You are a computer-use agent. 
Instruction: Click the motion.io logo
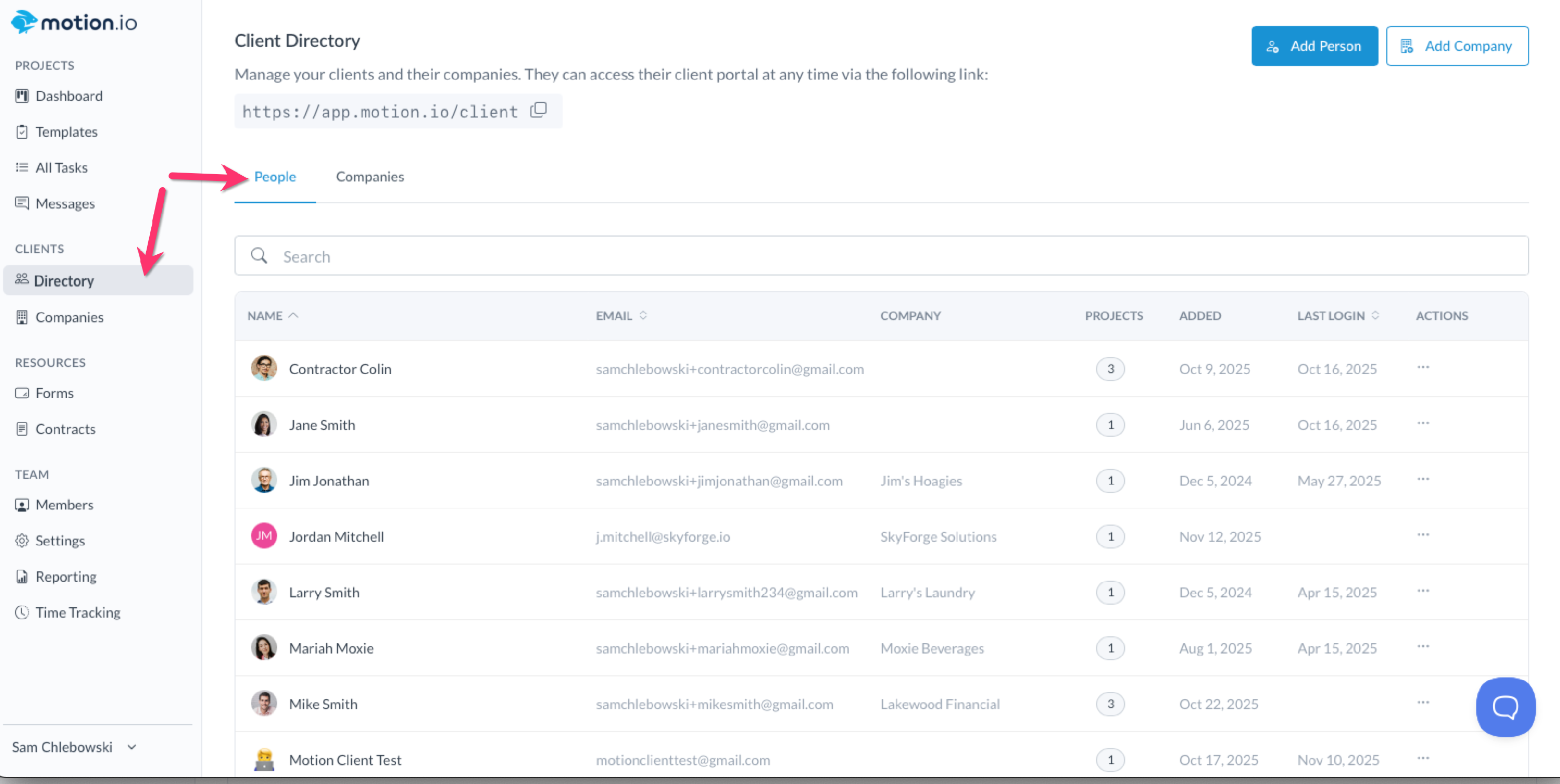[74, 22]
